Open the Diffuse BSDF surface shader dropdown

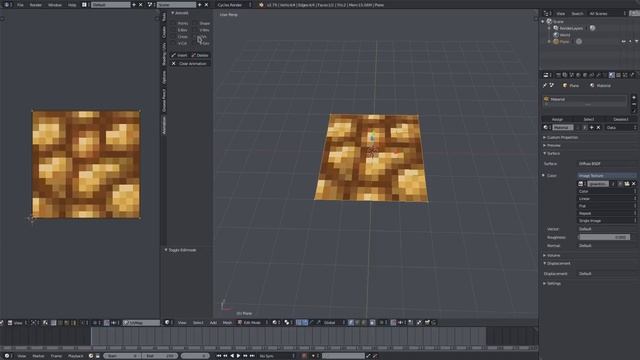[x=607, y=164]
